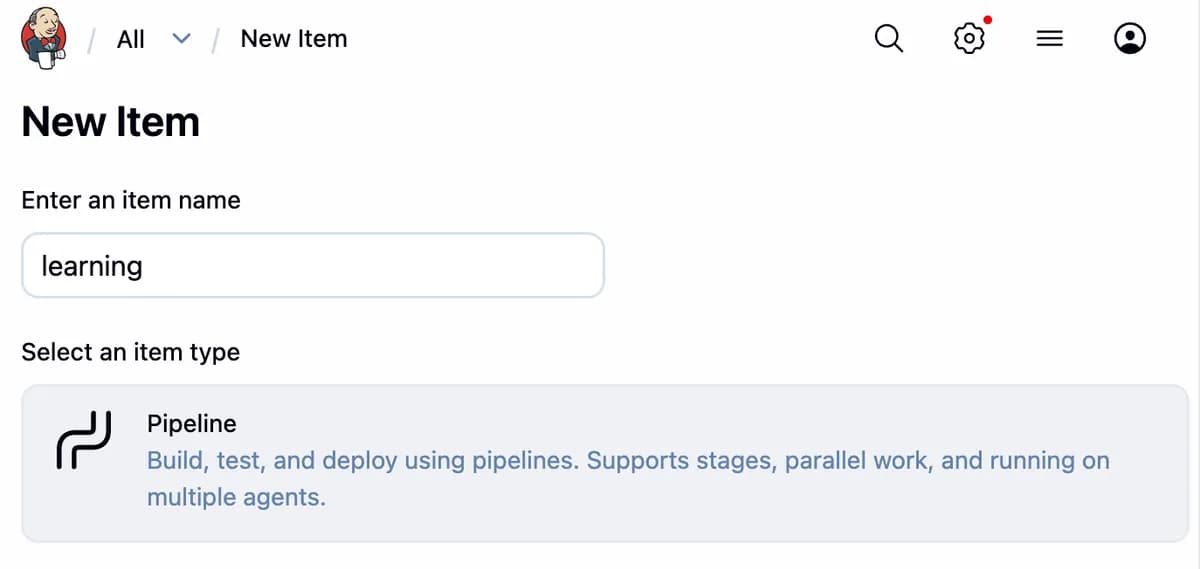Click the slash separator before New Item

tap(215, 40)
